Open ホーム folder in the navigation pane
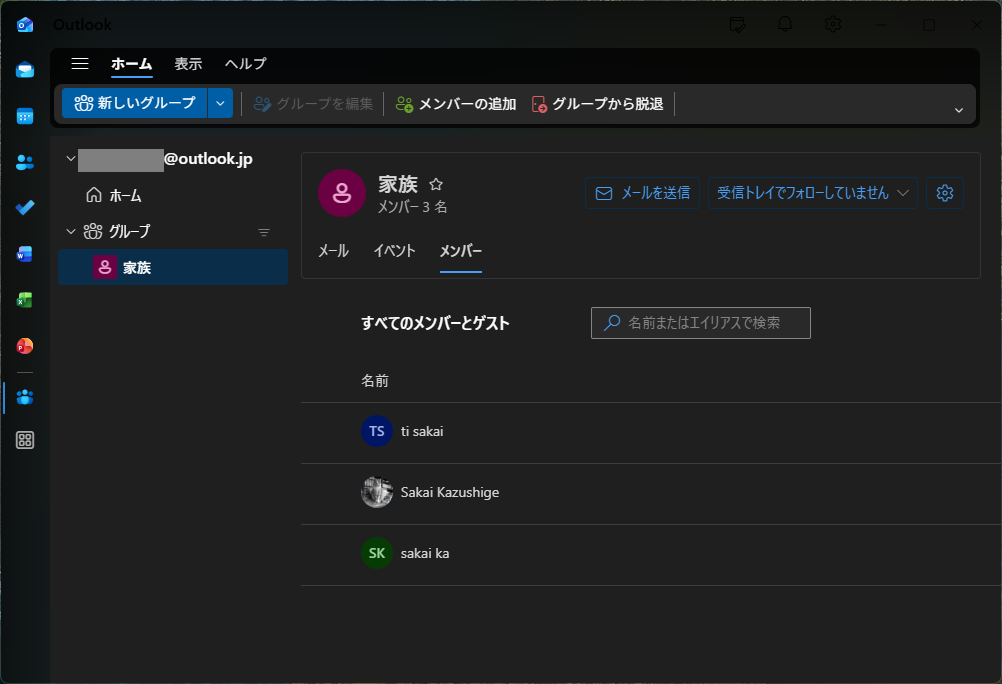This screenshot has width=1002, height=684. coord(114,195)
